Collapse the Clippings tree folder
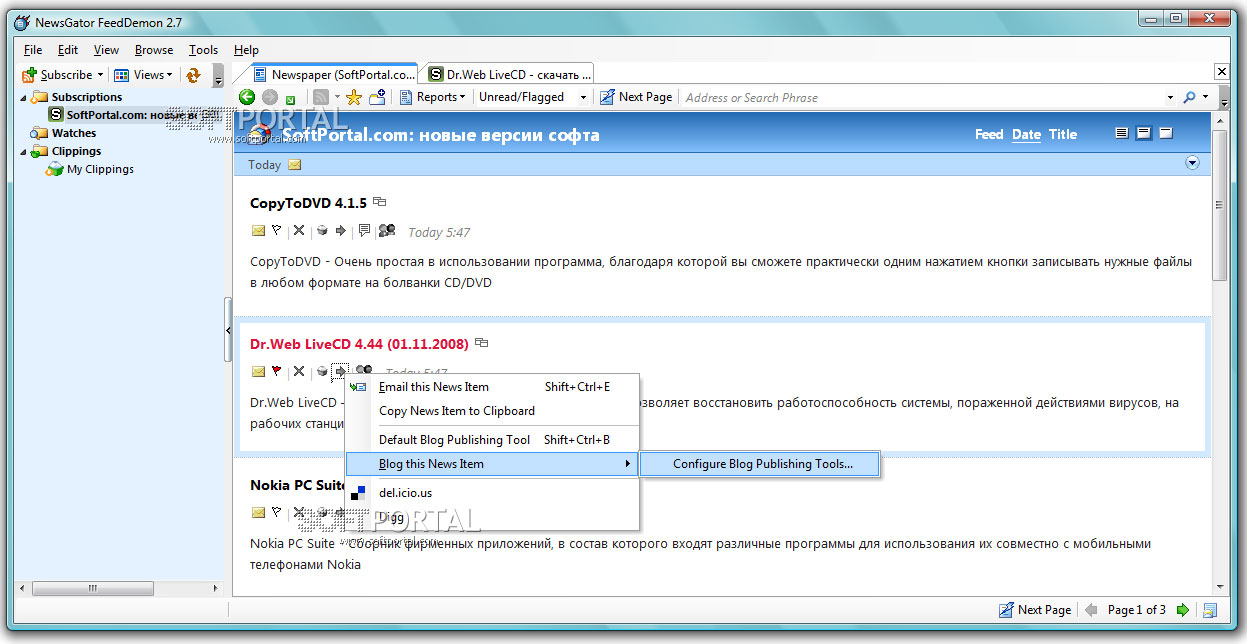1247x644 pixels. pyautogui.click(x=24, y=151)
